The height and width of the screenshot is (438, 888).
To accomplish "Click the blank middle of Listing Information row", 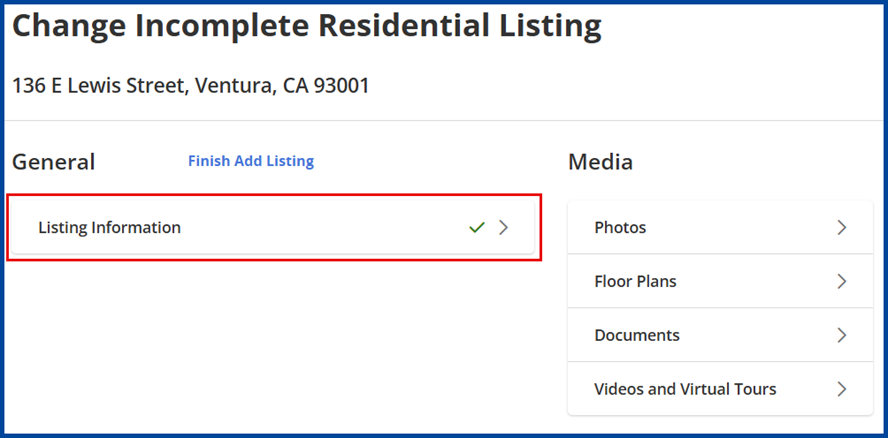I will [x=320, y=228].
